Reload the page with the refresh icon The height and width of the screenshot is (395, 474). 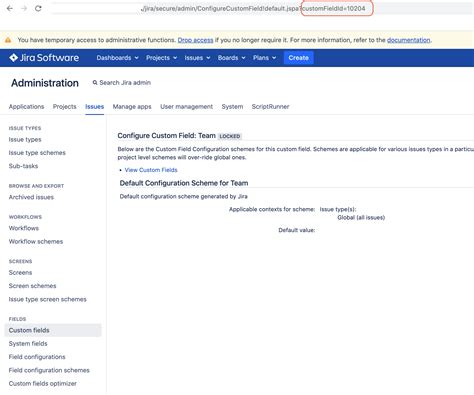click(38, 8)
